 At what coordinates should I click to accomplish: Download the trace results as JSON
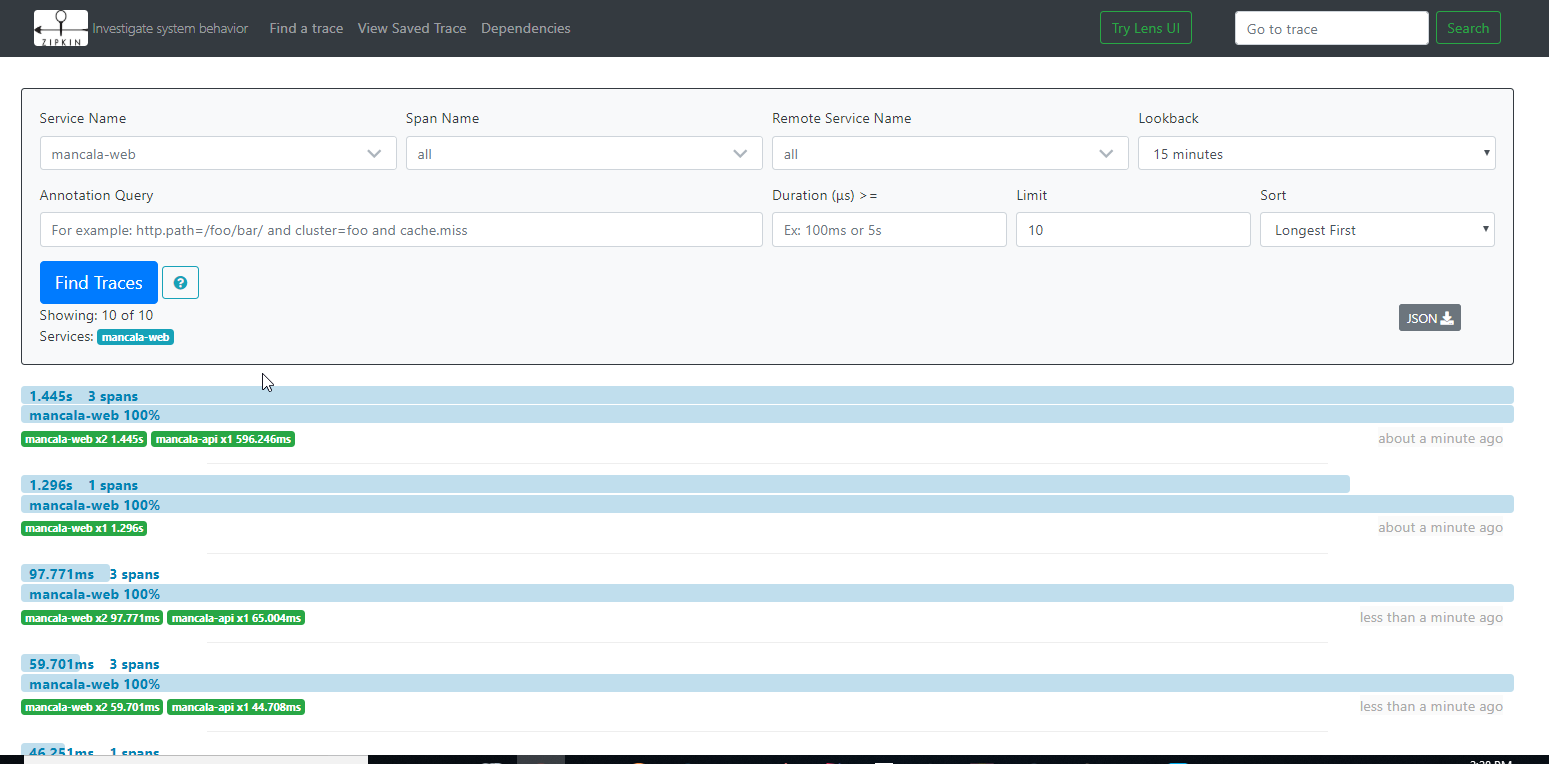coord(1429,317)
